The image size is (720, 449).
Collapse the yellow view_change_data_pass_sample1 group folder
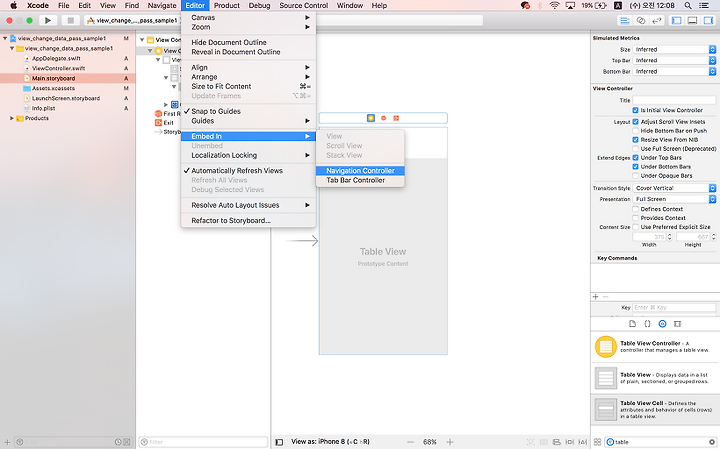click(x=11, y=48)
